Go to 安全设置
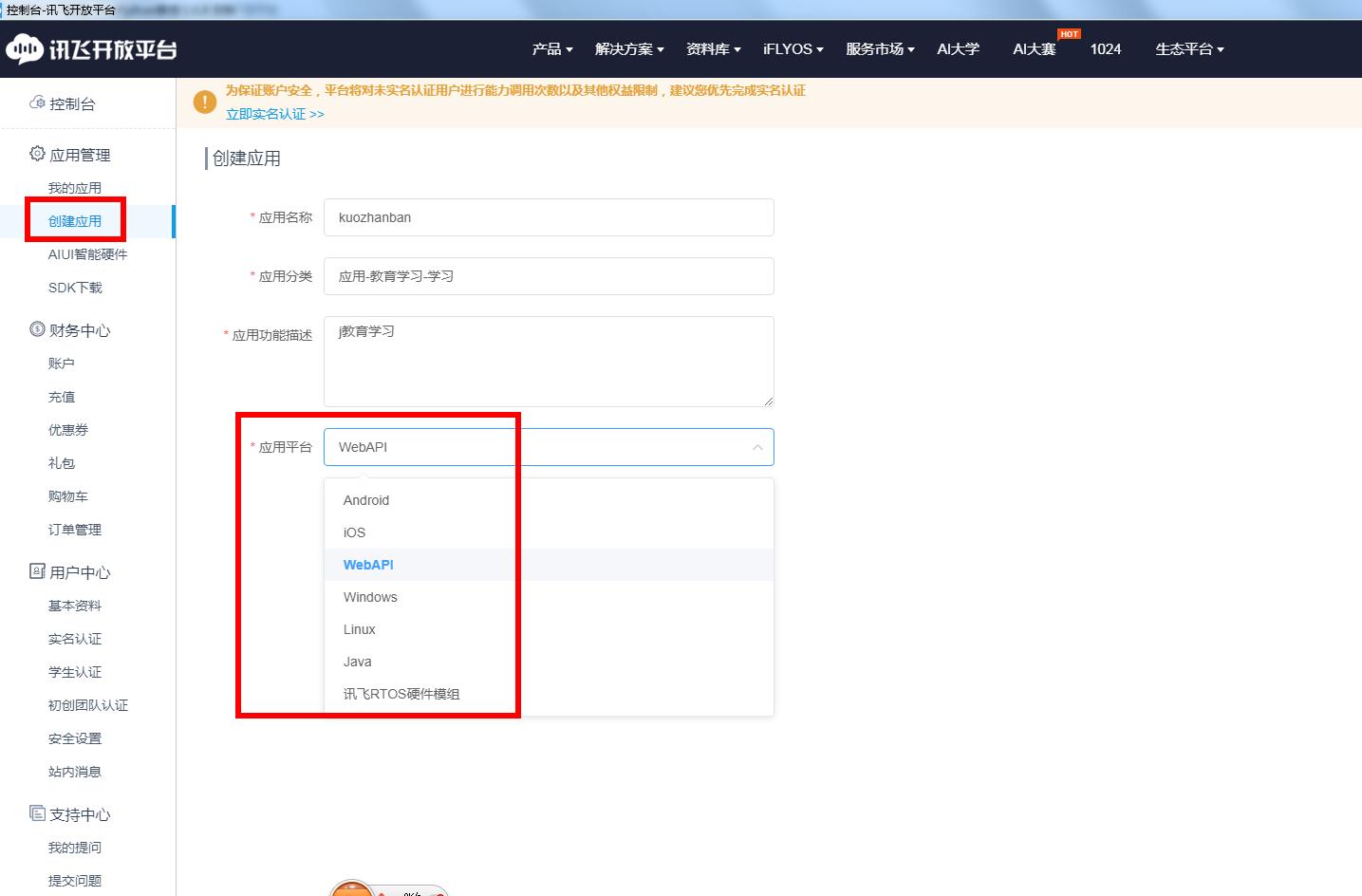Screen dimensions: 1362x896 coord(75,738)
